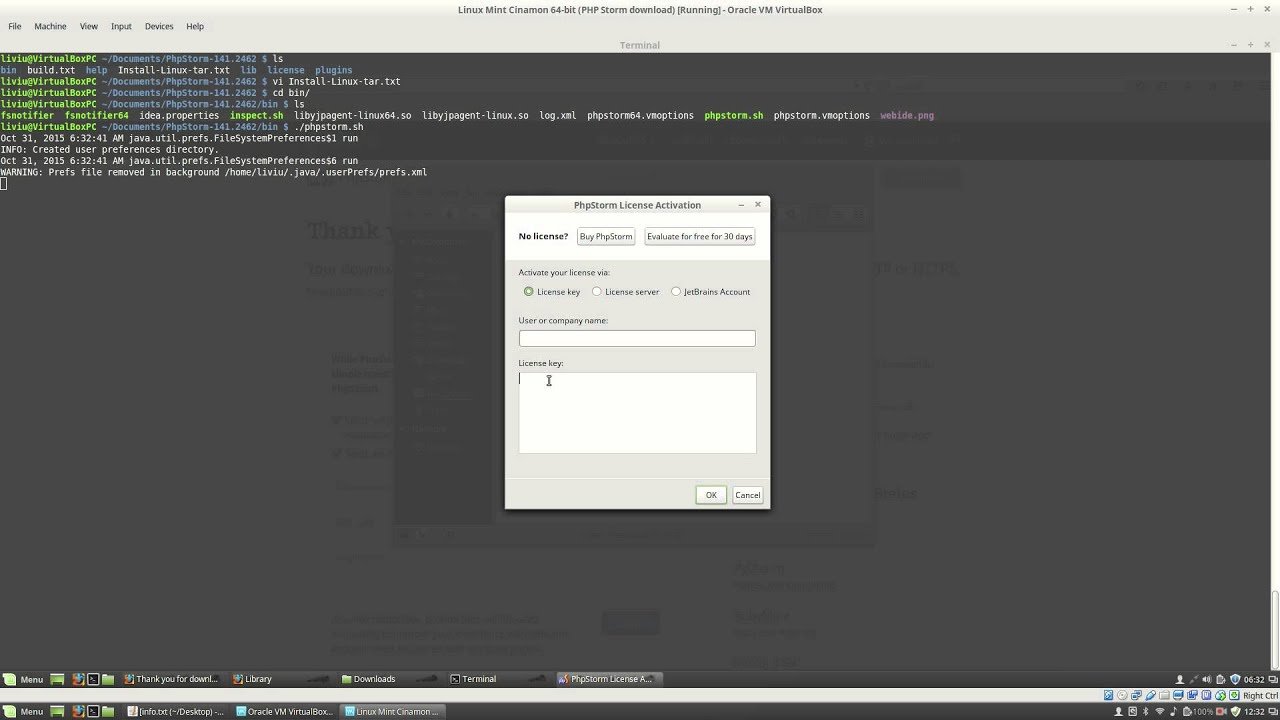
Task: Focus the User or company name field
Action: 637,339
